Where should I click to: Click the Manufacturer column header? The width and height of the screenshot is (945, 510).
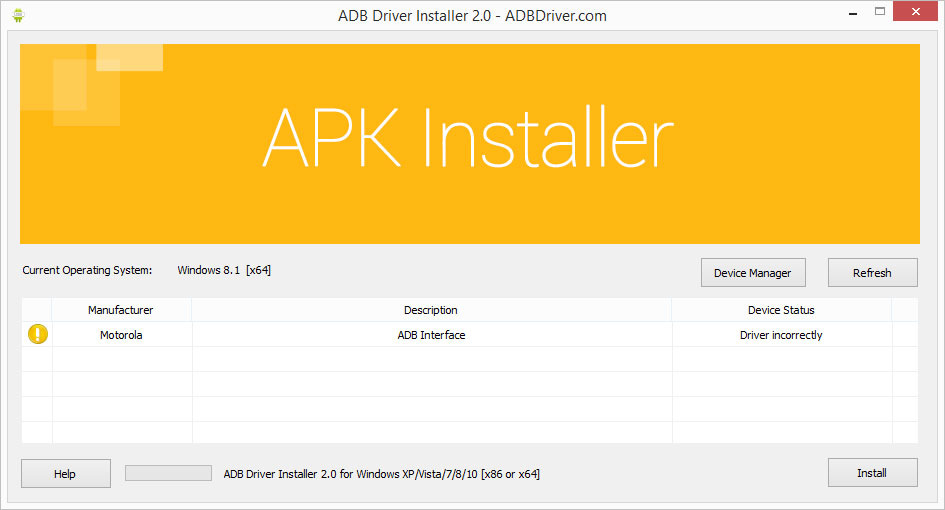(x=121, y=310)
